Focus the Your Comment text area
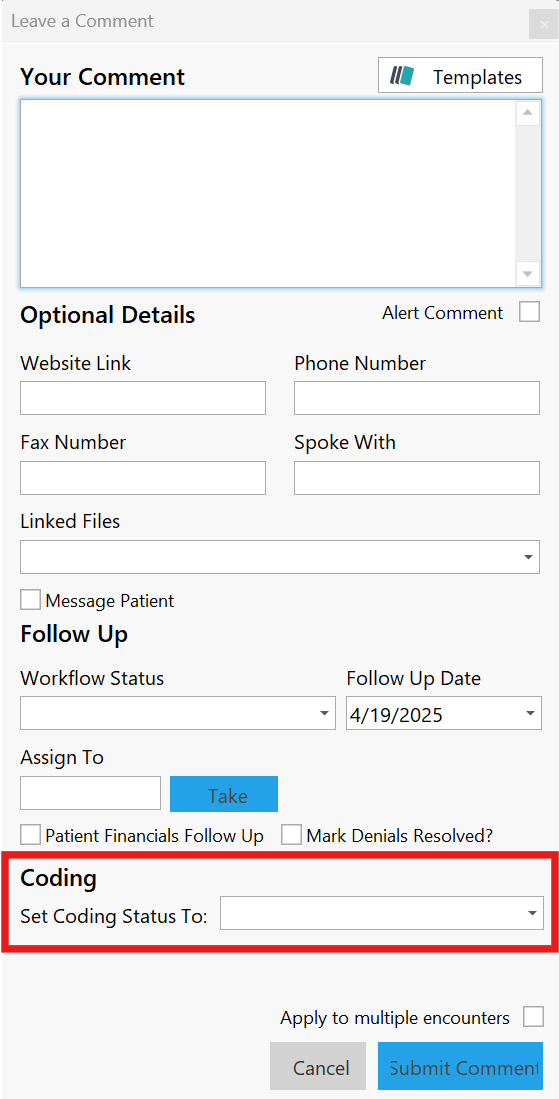The image size is (559, 1099). [x=269, y=193]
